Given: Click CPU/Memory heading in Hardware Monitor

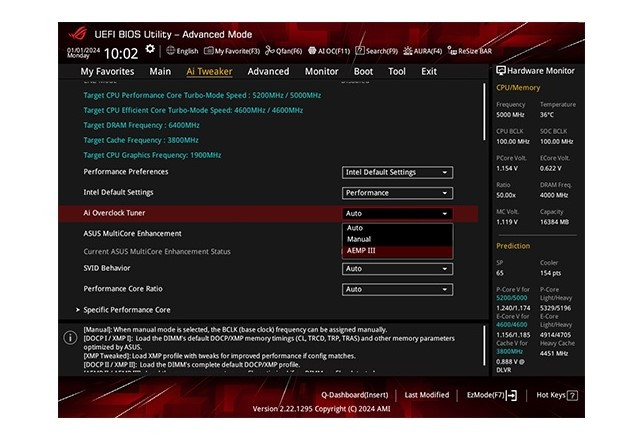Looking at the screenshot, I should [518, 88].
